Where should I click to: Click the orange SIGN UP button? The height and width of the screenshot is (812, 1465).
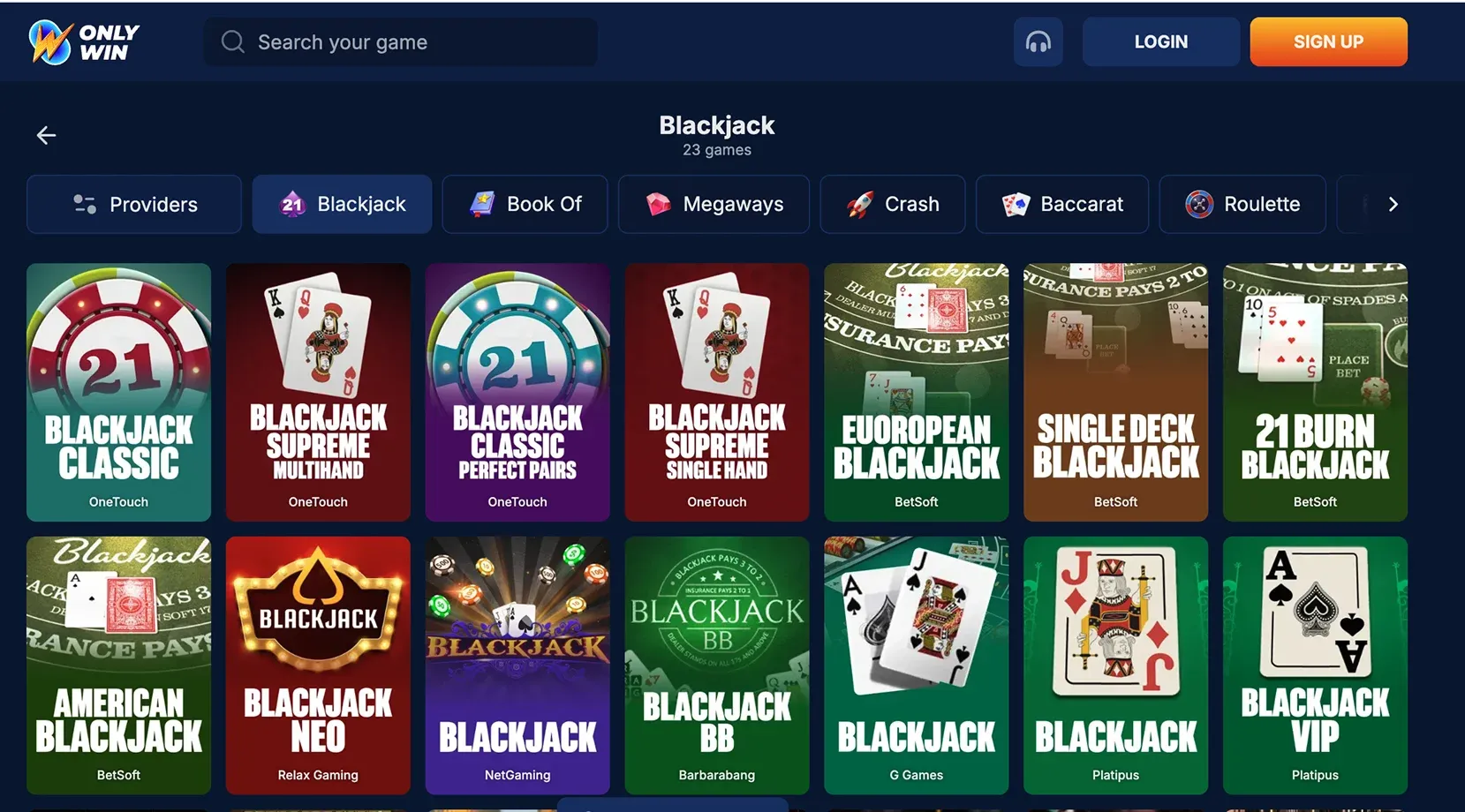(1329, 41)
